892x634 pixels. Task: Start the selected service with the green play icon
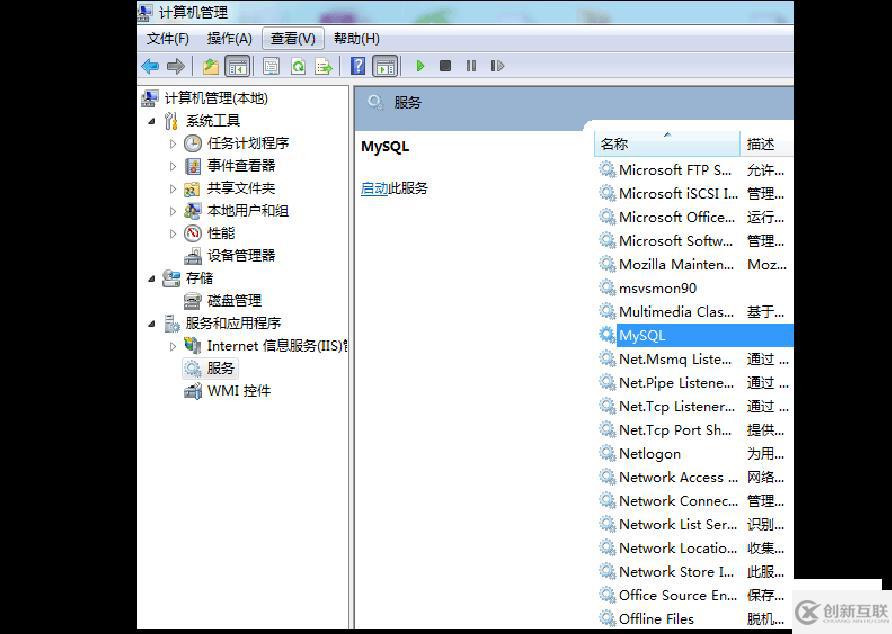420,65
